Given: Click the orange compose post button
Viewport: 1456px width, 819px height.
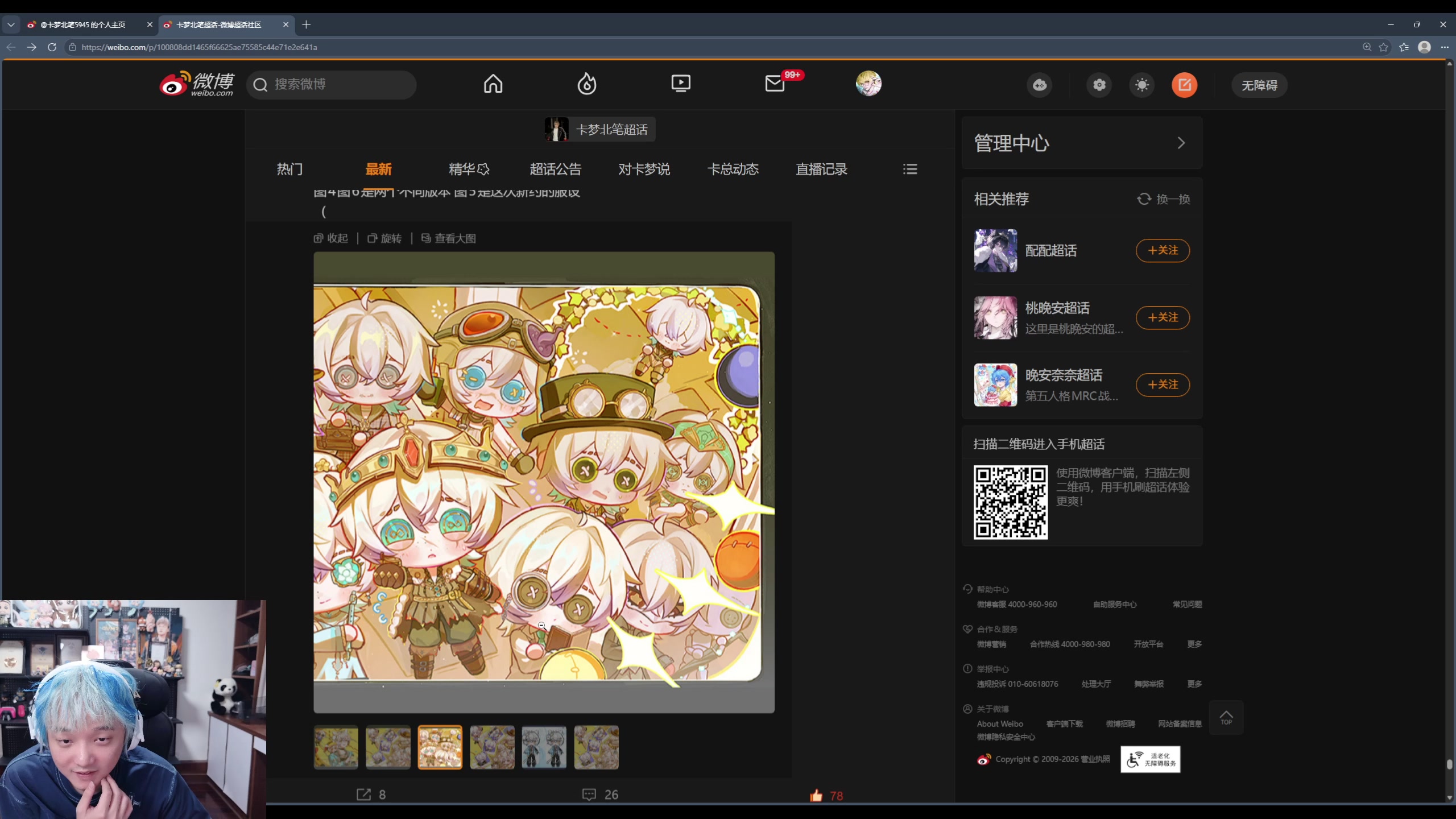Looking at the screenshot, I should [1185, 85].
